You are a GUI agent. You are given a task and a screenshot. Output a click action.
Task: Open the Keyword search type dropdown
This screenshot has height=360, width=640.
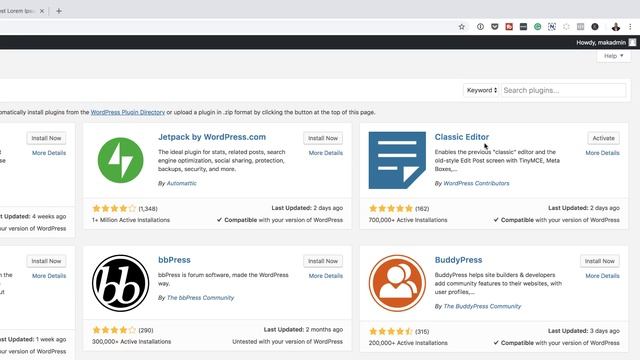pos(481,90)
